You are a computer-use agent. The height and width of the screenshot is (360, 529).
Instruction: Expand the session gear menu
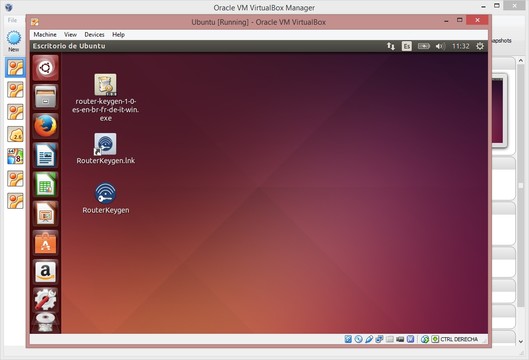480,46
